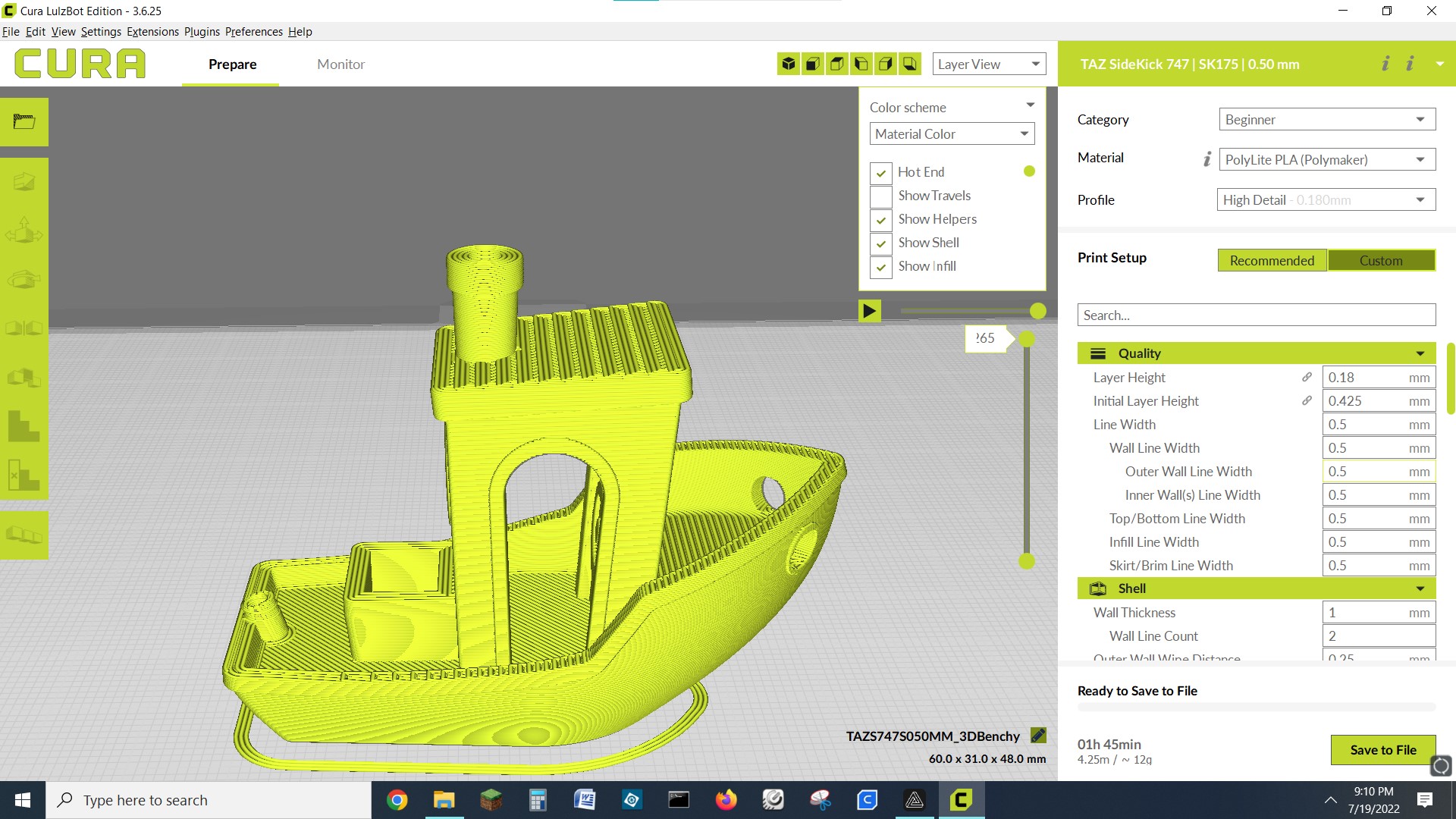Select the Move tool with single arrow box
The height and width of the screenshot is (819, 1456).
tap(24, 182)
